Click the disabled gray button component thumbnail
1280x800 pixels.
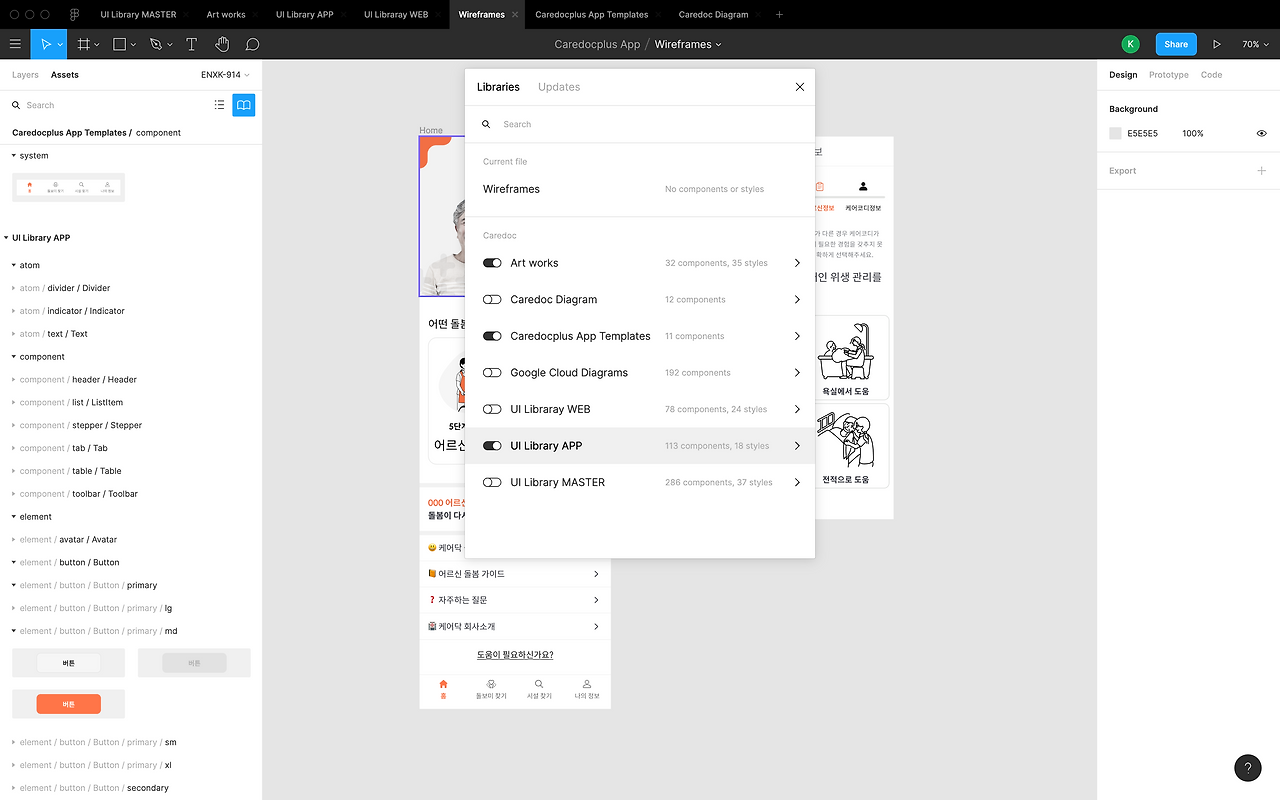click(x=194, y=663)
